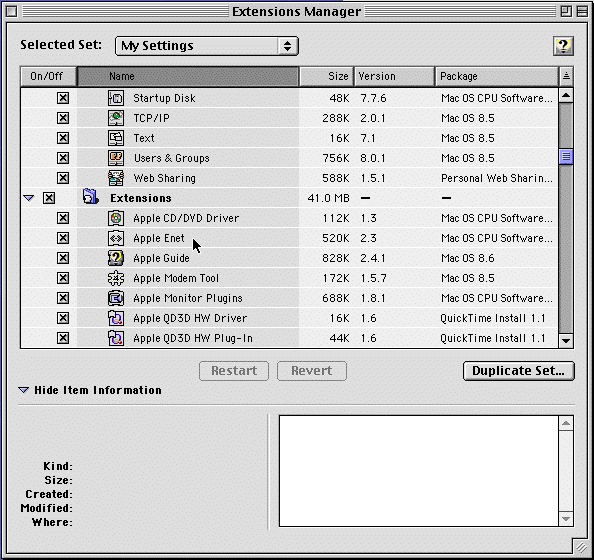Click the window zoom box
594x560 pixels.
point(566,12)
